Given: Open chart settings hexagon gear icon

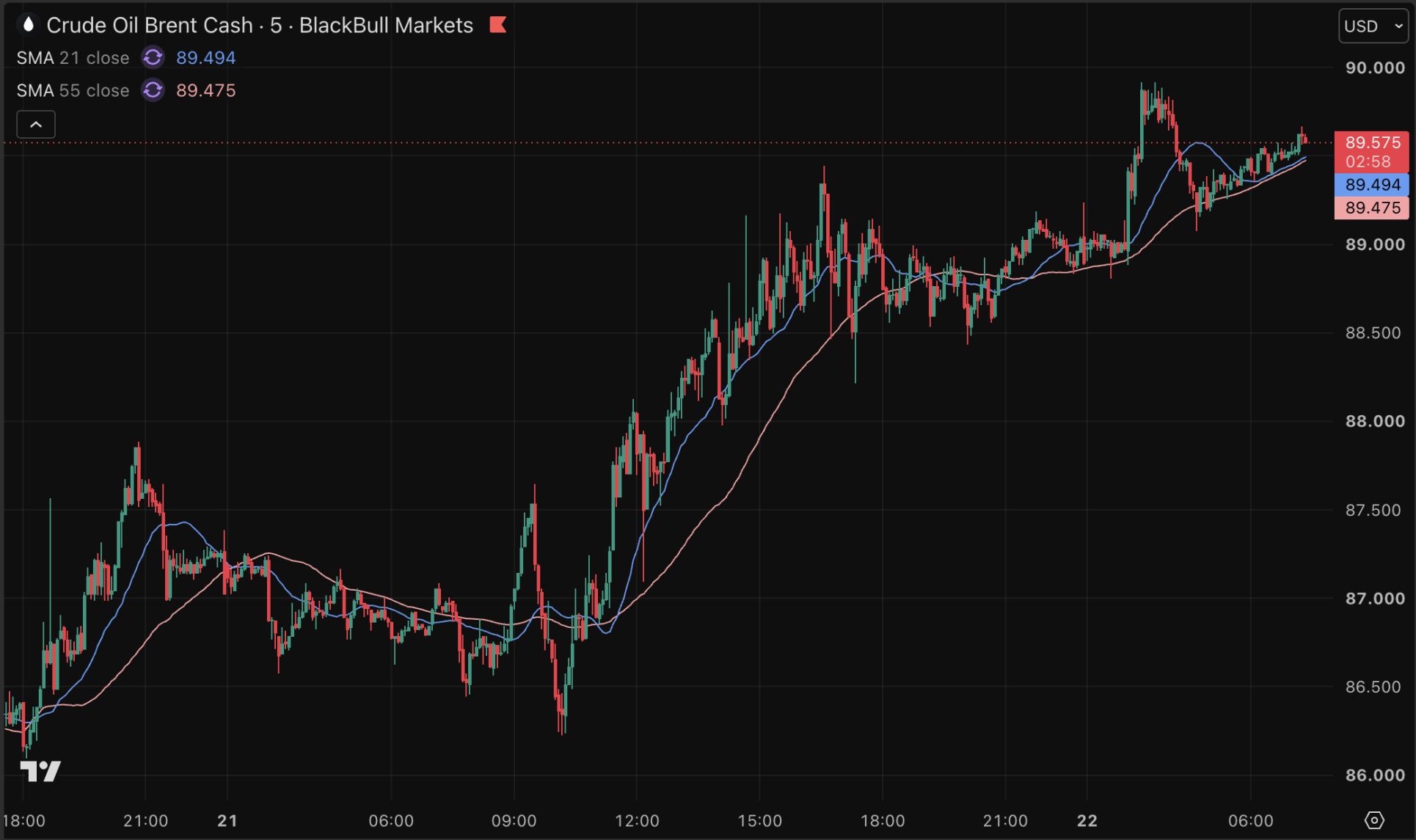Looking at the screenshot, I should [1374, 819].
